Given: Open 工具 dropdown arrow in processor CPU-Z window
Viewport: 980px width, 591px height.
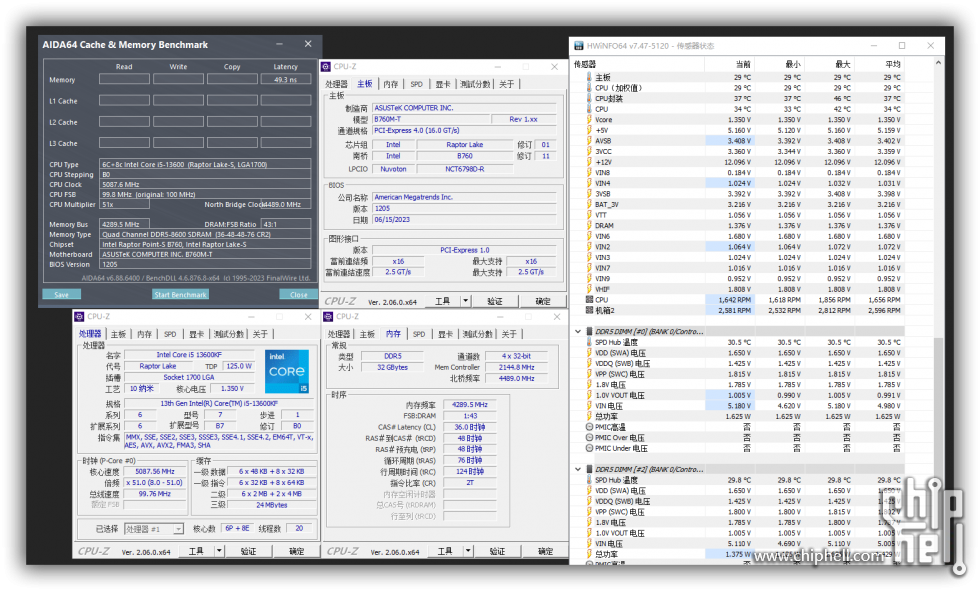Looking at the screenshot, I should (219, 551).
